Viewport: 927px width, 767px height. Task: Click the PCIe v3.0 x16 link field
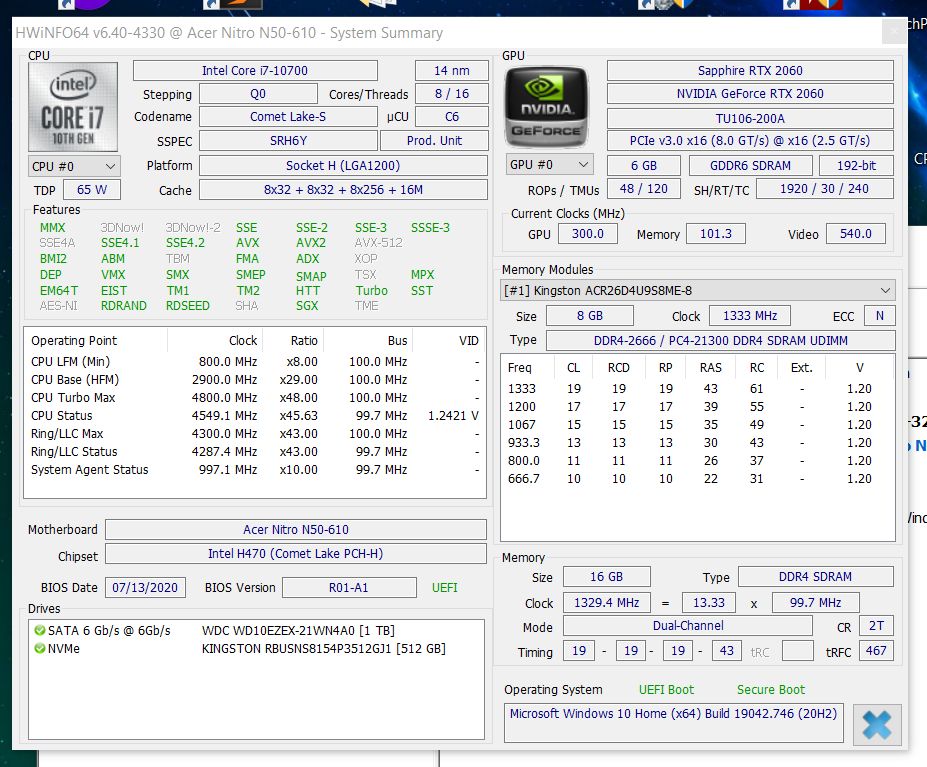750,141
